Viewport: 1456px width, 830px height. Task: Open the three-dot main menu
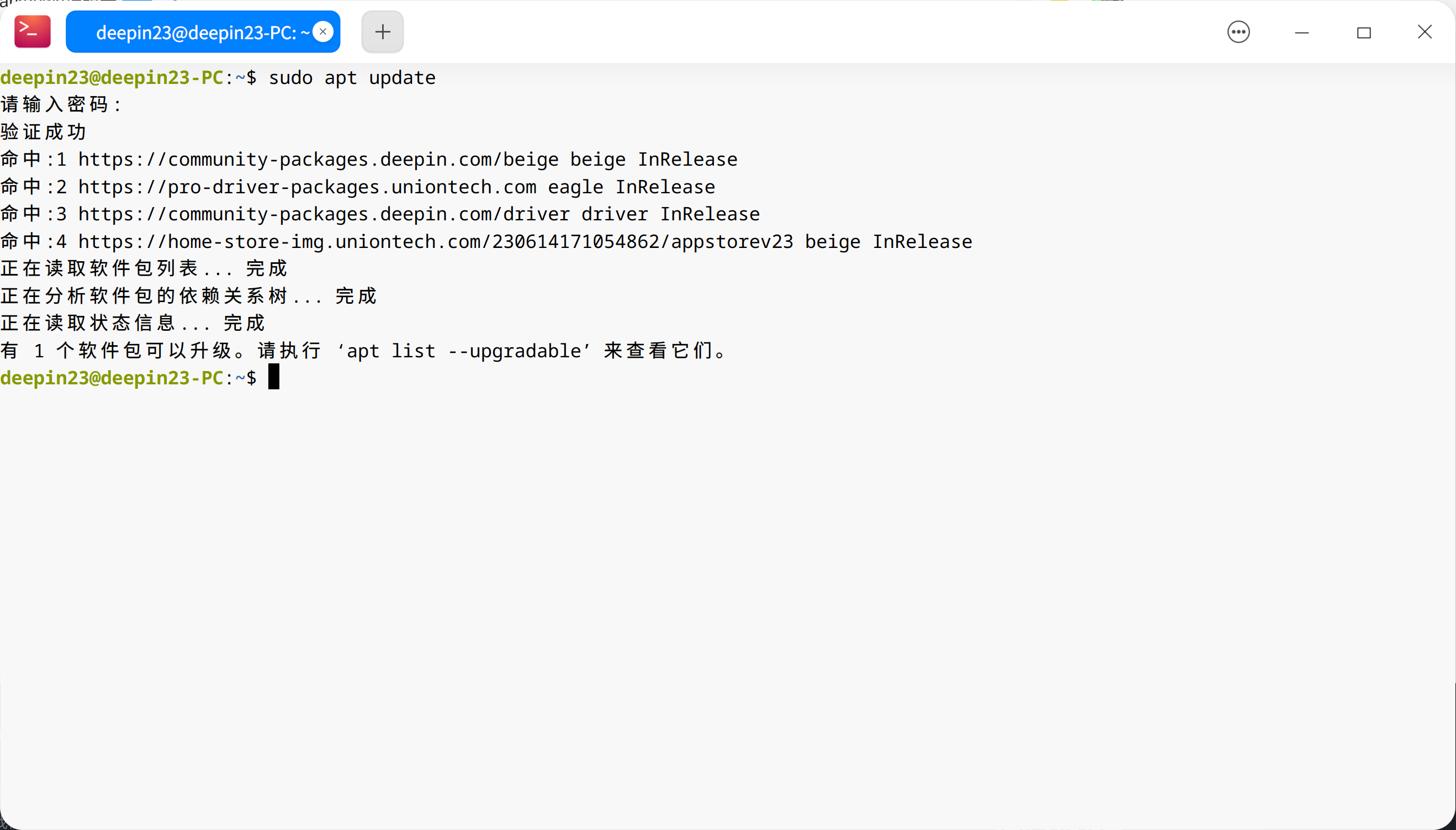1238,32
